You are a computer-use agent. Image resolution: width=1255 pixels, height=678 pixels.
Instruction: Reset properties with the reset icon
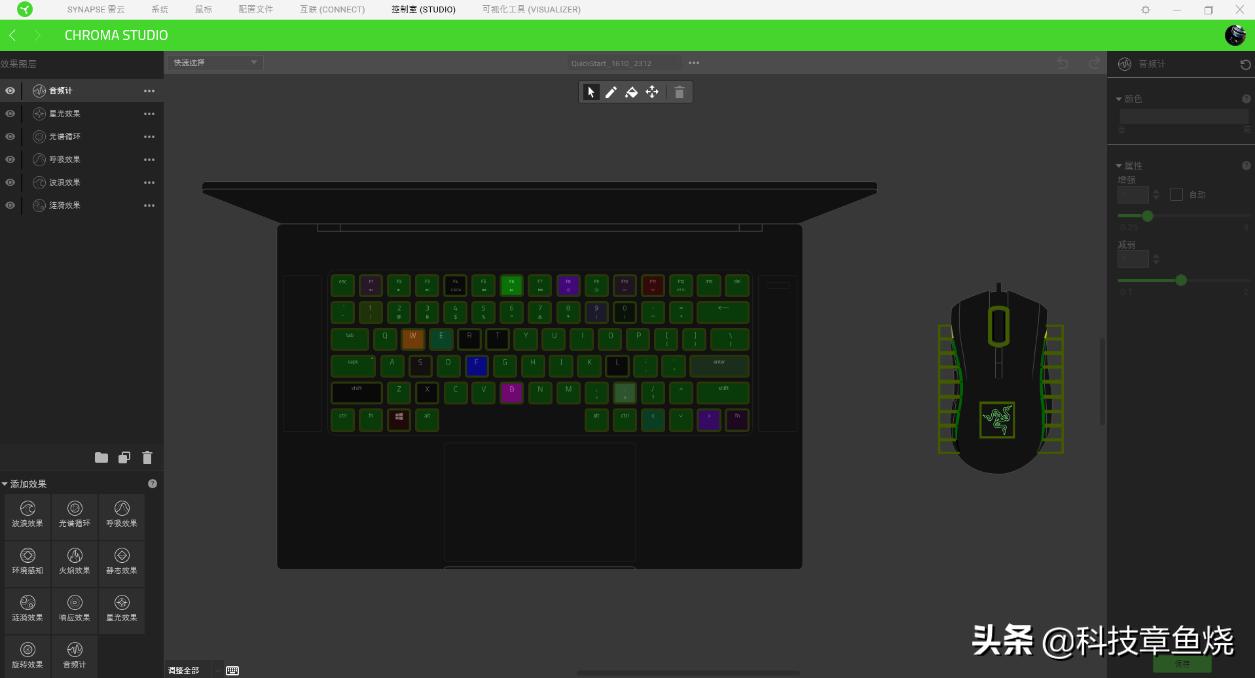pos(1245,64)
